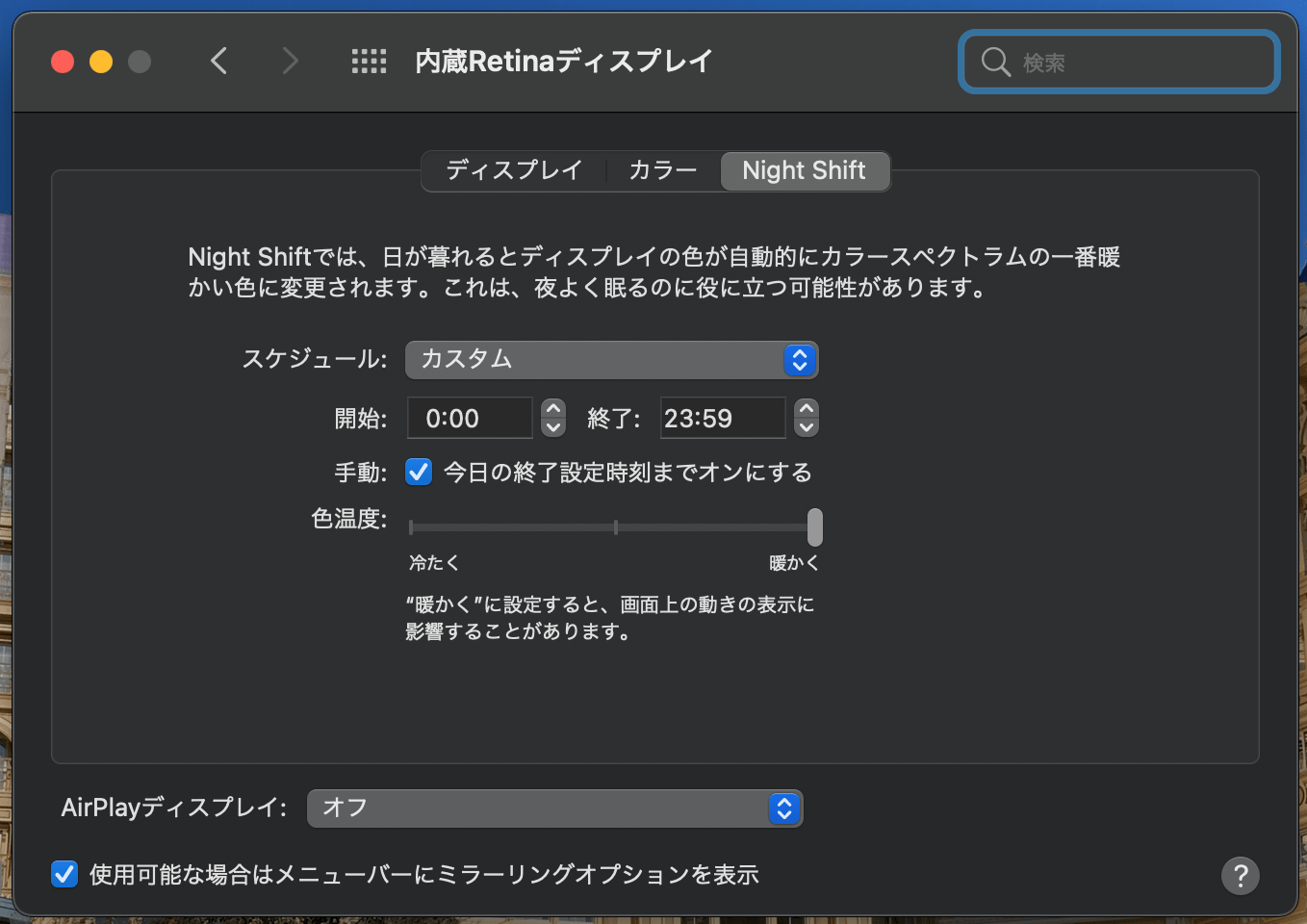Image resolution: width=1307 pixels, height=924 pixels.
Task: Switch to the カラー tab
Action: coord(663,170)
